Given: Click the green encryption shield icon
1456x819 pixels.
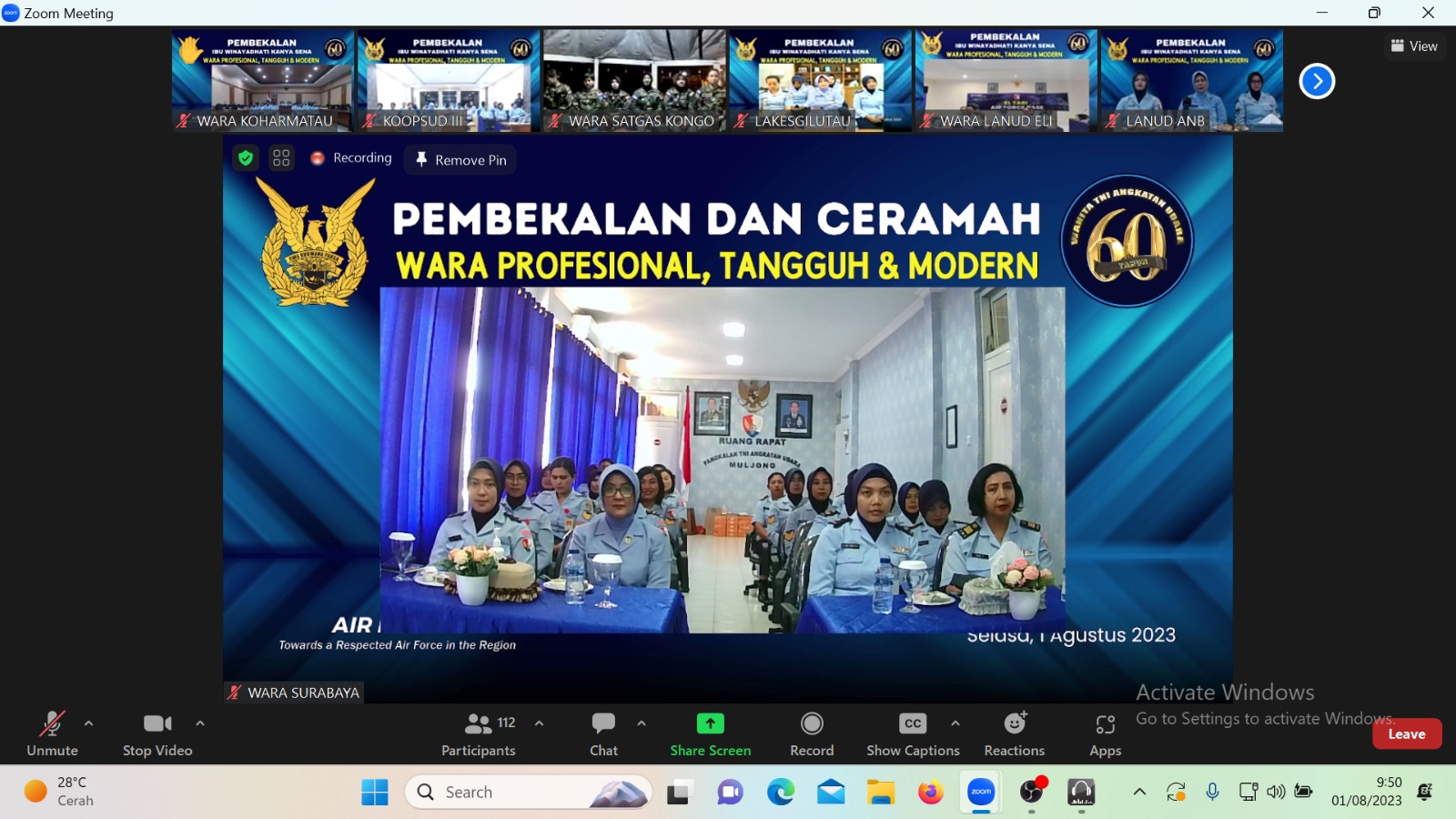Looking at the screenshot, I should point(246,158).
